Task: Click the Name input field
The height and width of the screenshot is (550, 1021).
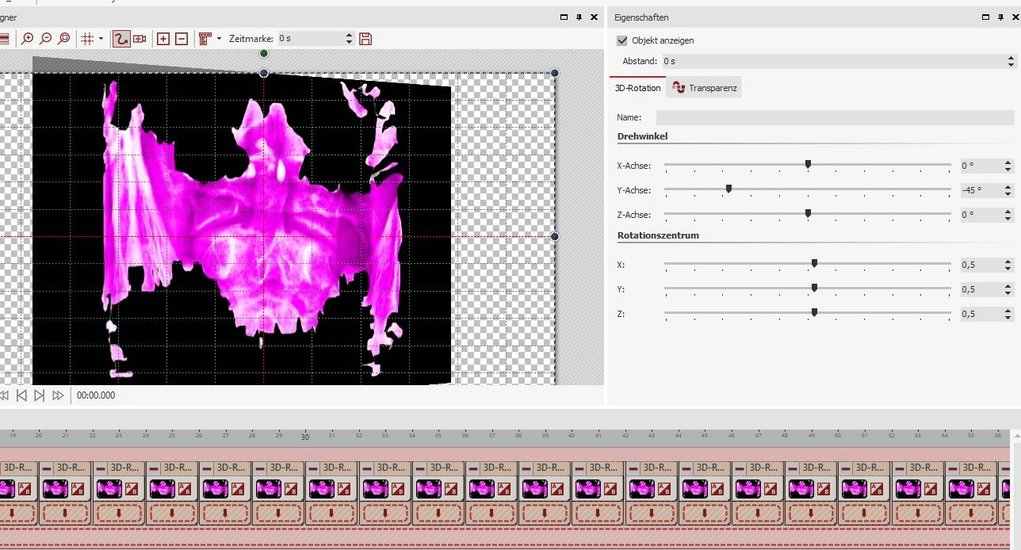Action: 834,118
